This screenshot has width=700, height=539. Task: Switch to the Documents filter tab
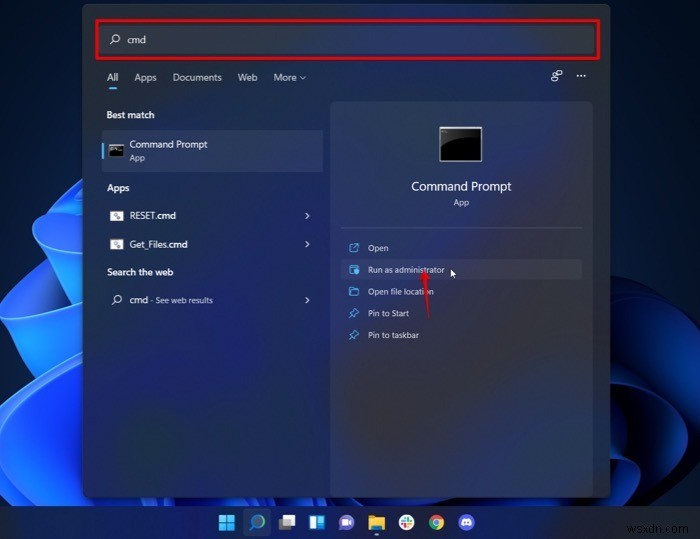[x=197, y=77]
